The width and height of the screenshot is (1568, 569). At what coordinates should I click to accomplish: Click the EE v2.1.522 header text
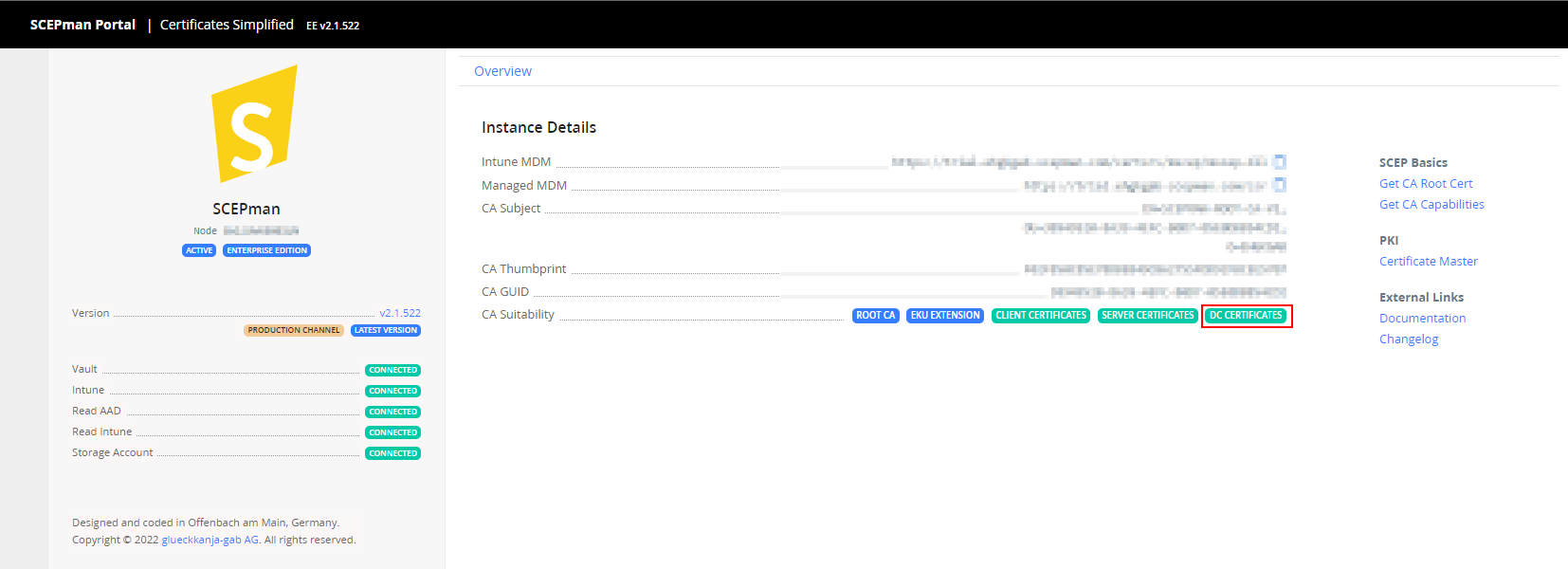click(x=333, y=26)
